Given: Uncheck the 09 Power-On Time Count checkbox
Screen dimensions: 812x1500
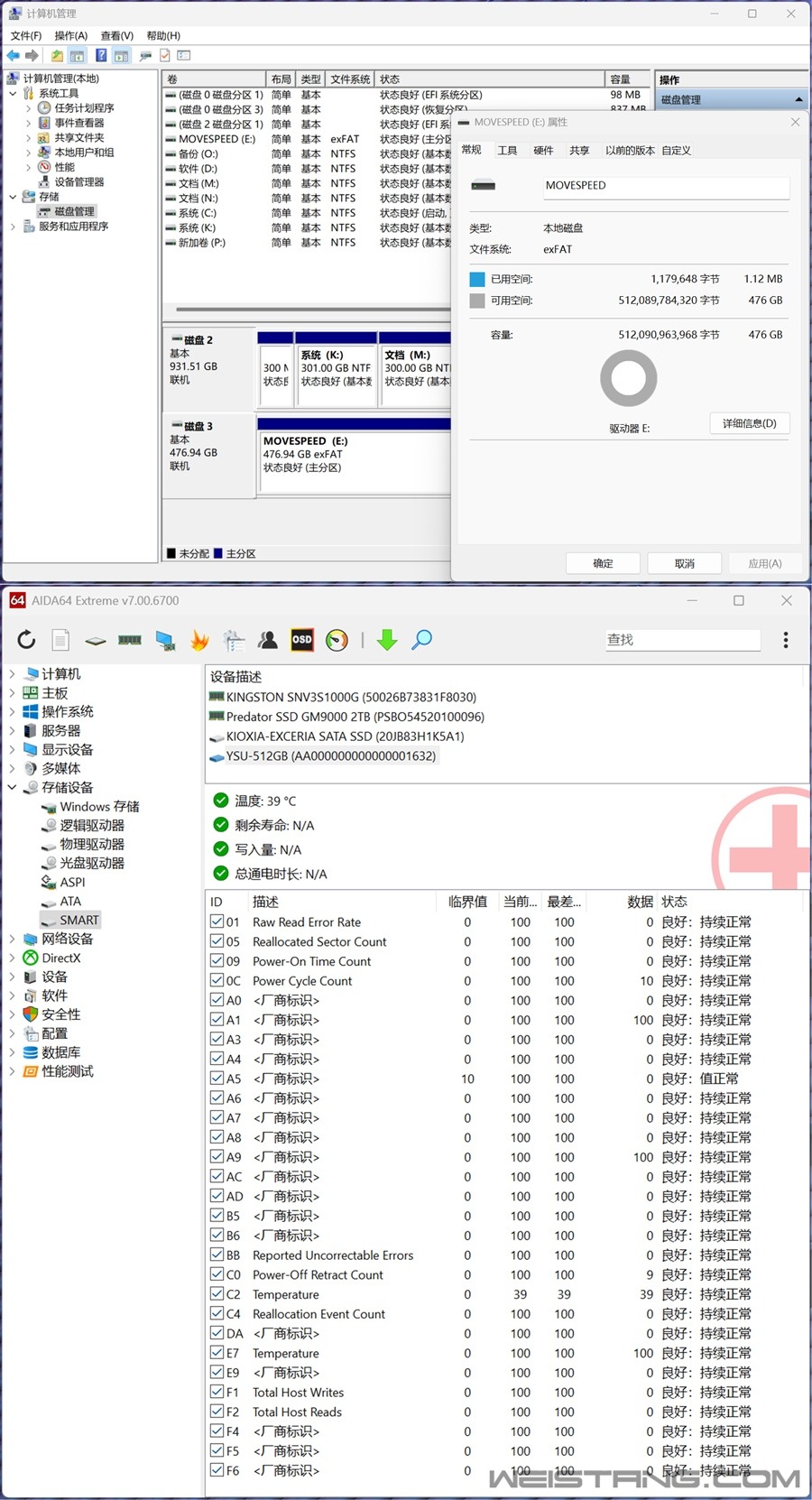Looking at the screenshot, I should (x=217, y=961).
